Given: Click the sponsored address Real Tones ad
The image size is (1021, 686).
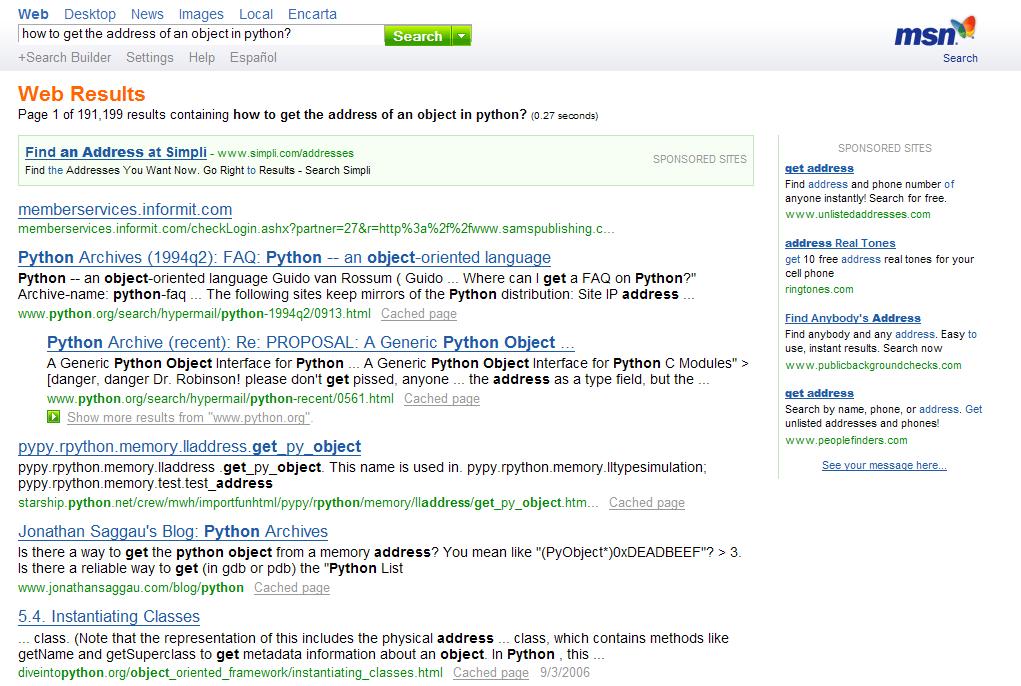Looking at the screenshot, I should pos(840,243).
